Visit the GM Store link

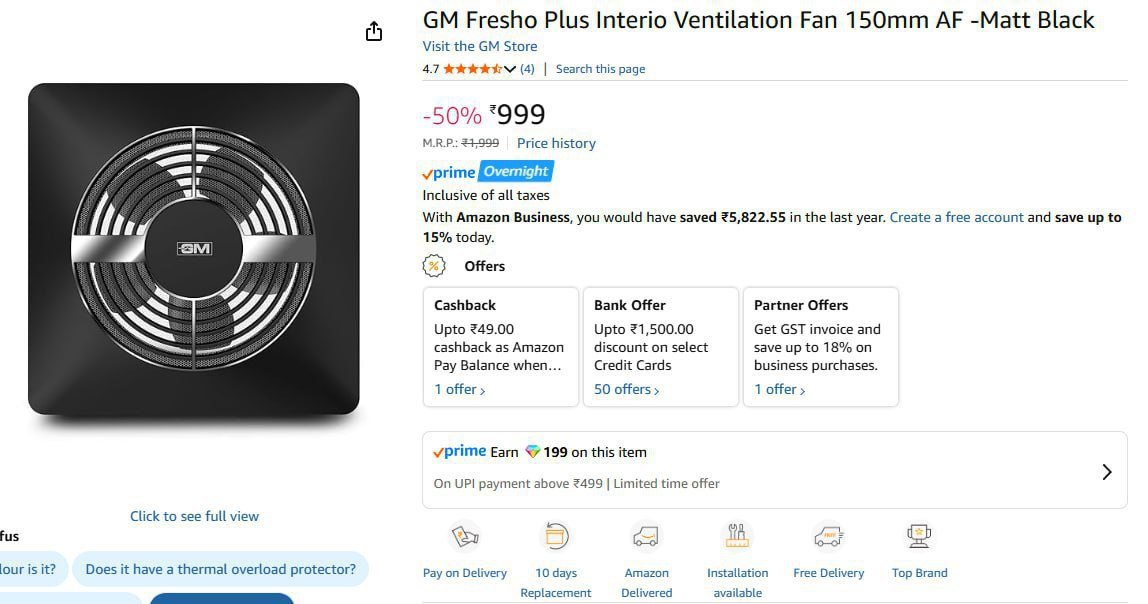(479, 46)
